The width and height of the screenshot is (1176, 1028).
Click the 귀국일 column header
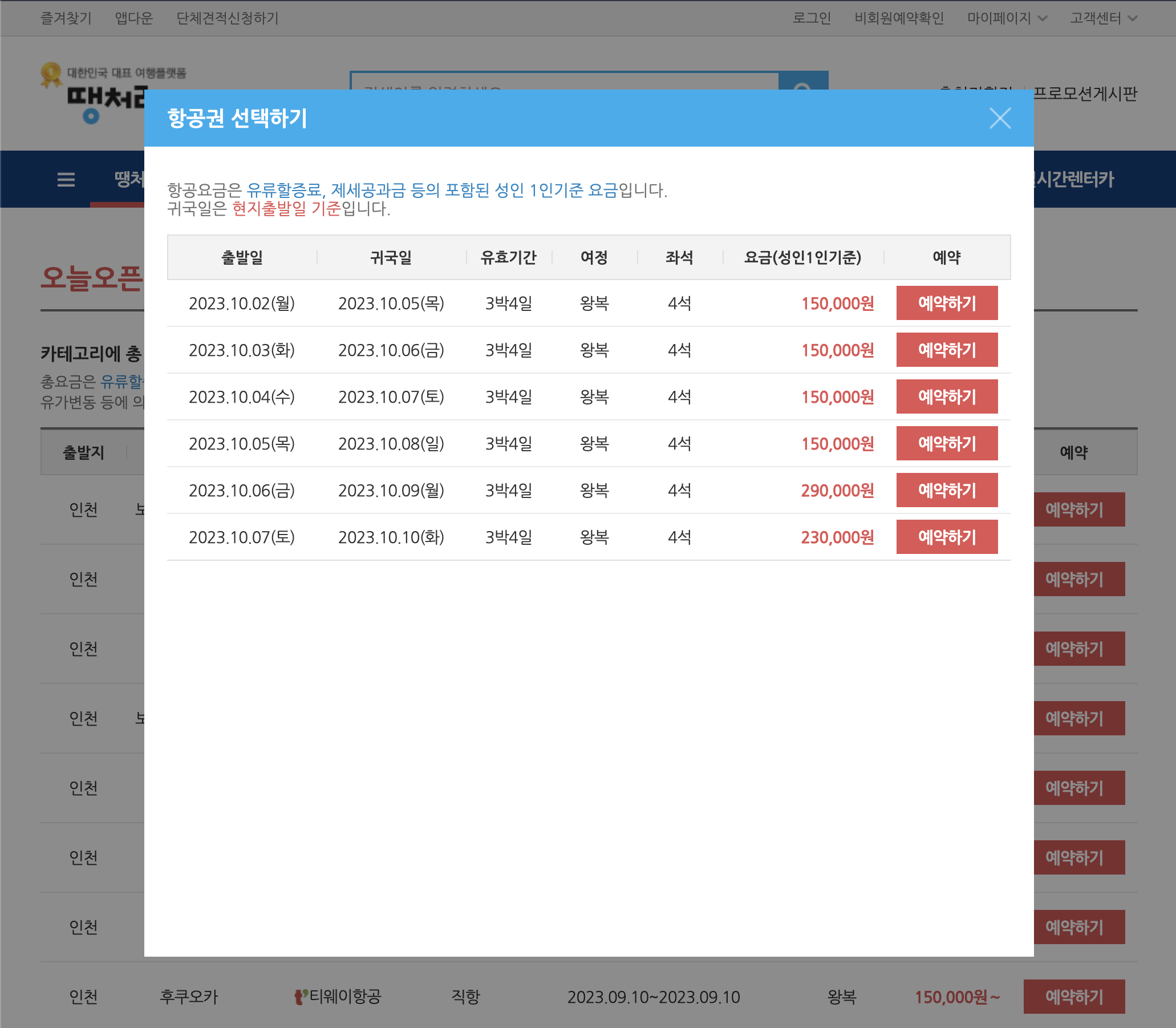tap(391, 258)
